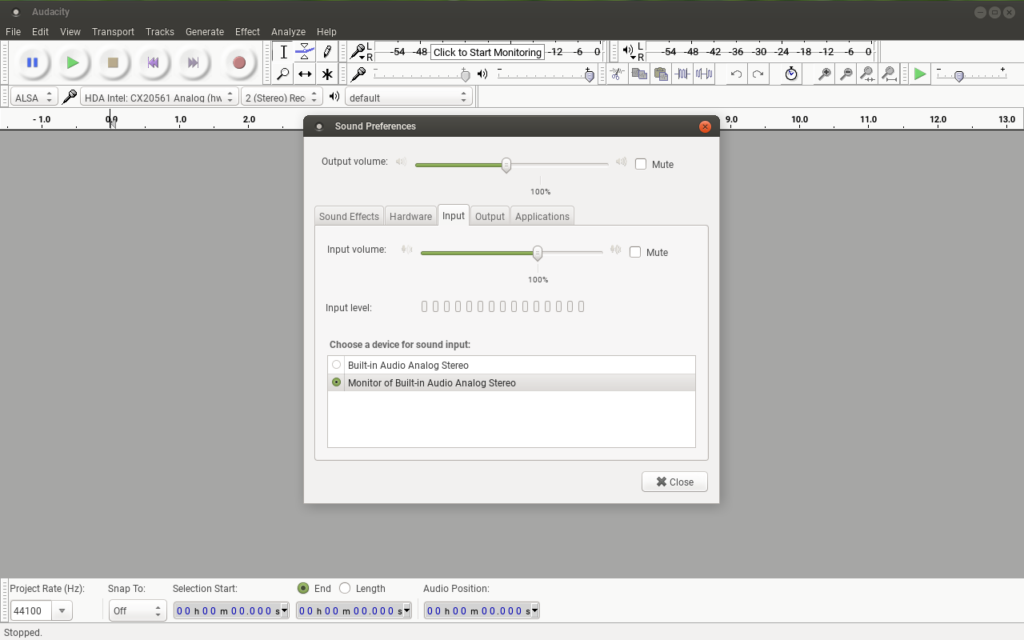Select the Envelope tool

coord(305,52)
